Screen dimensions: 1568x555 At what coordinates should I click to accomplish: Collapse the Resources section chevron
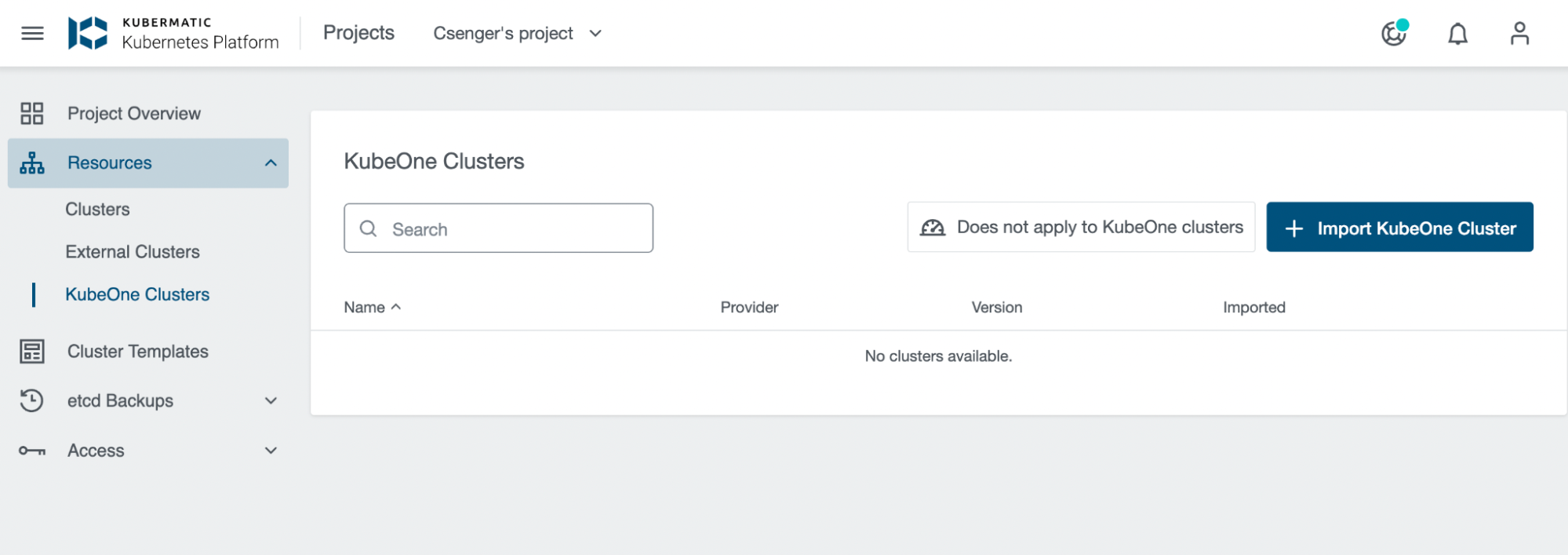271,163
